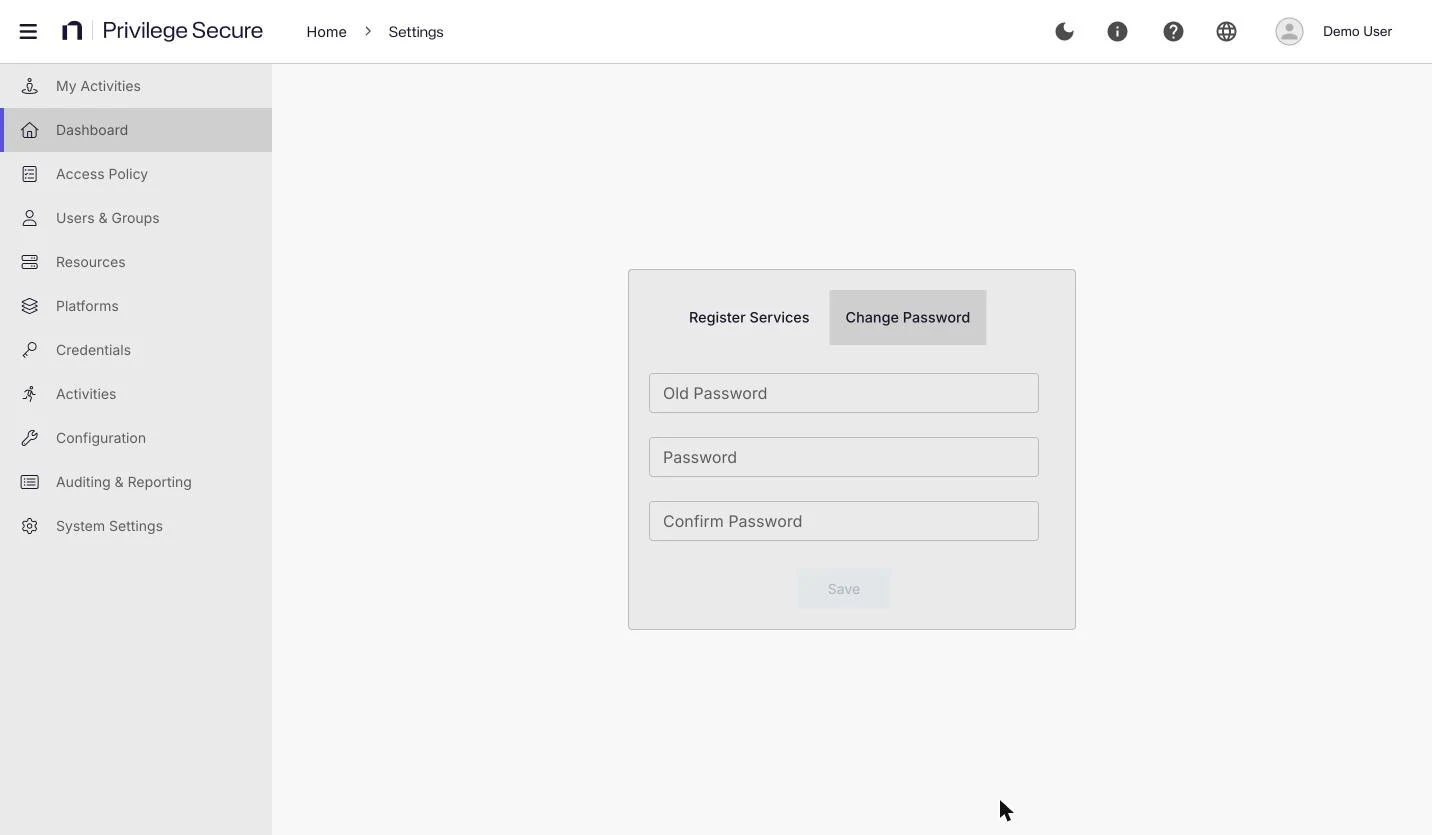Click the Save button
Image resolution: width=1432 pixels, height=835 pixels.
844,589
